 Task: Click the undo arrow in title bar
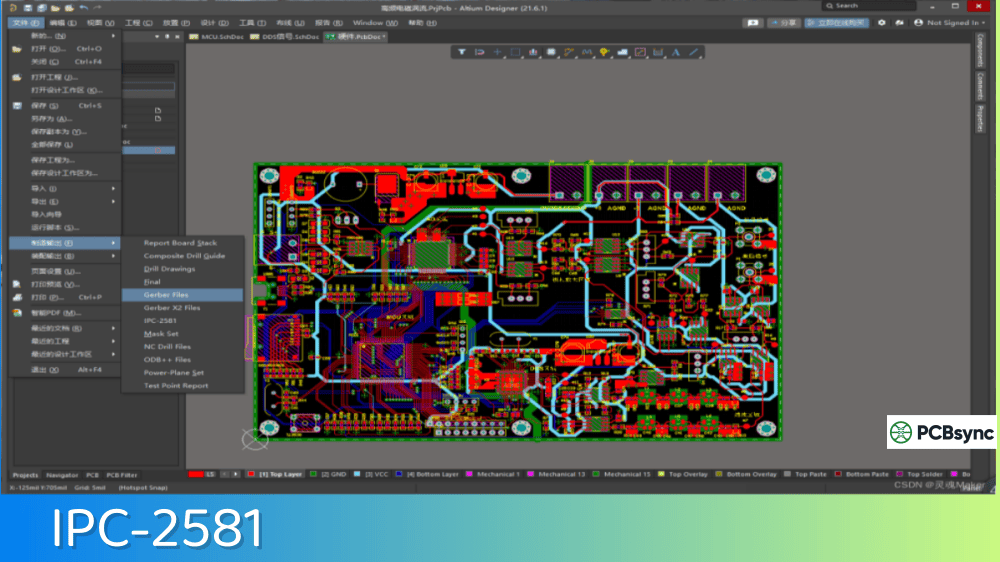click(83, 7)
